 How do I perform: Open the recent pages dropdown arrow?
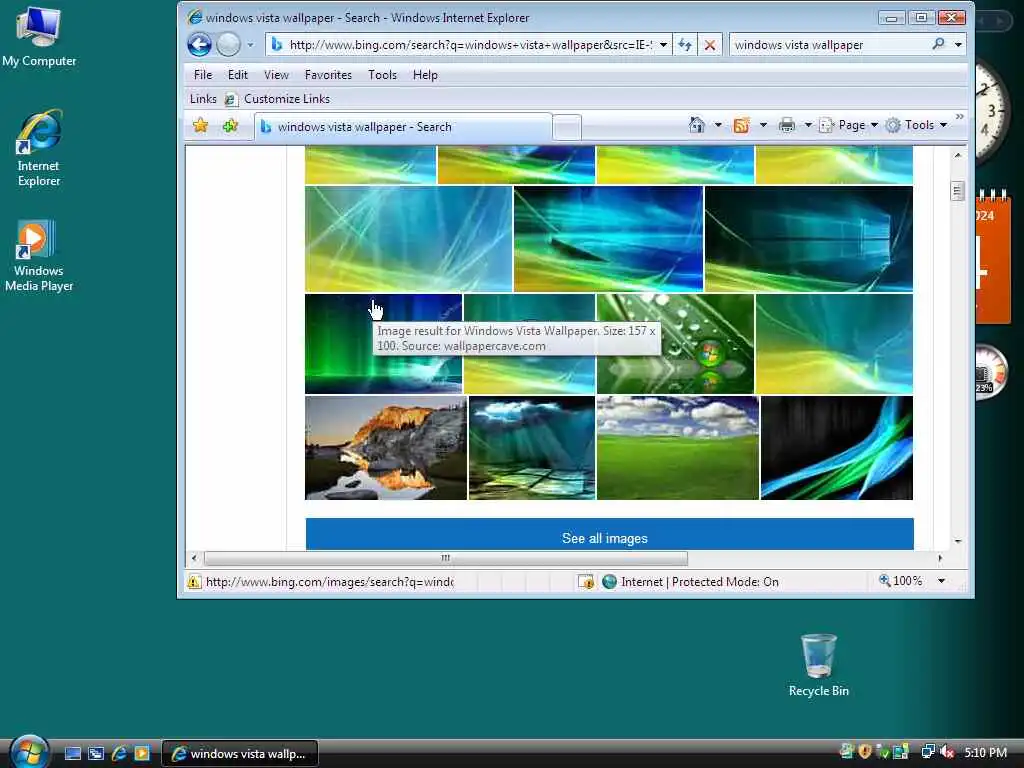coord(250,45)
